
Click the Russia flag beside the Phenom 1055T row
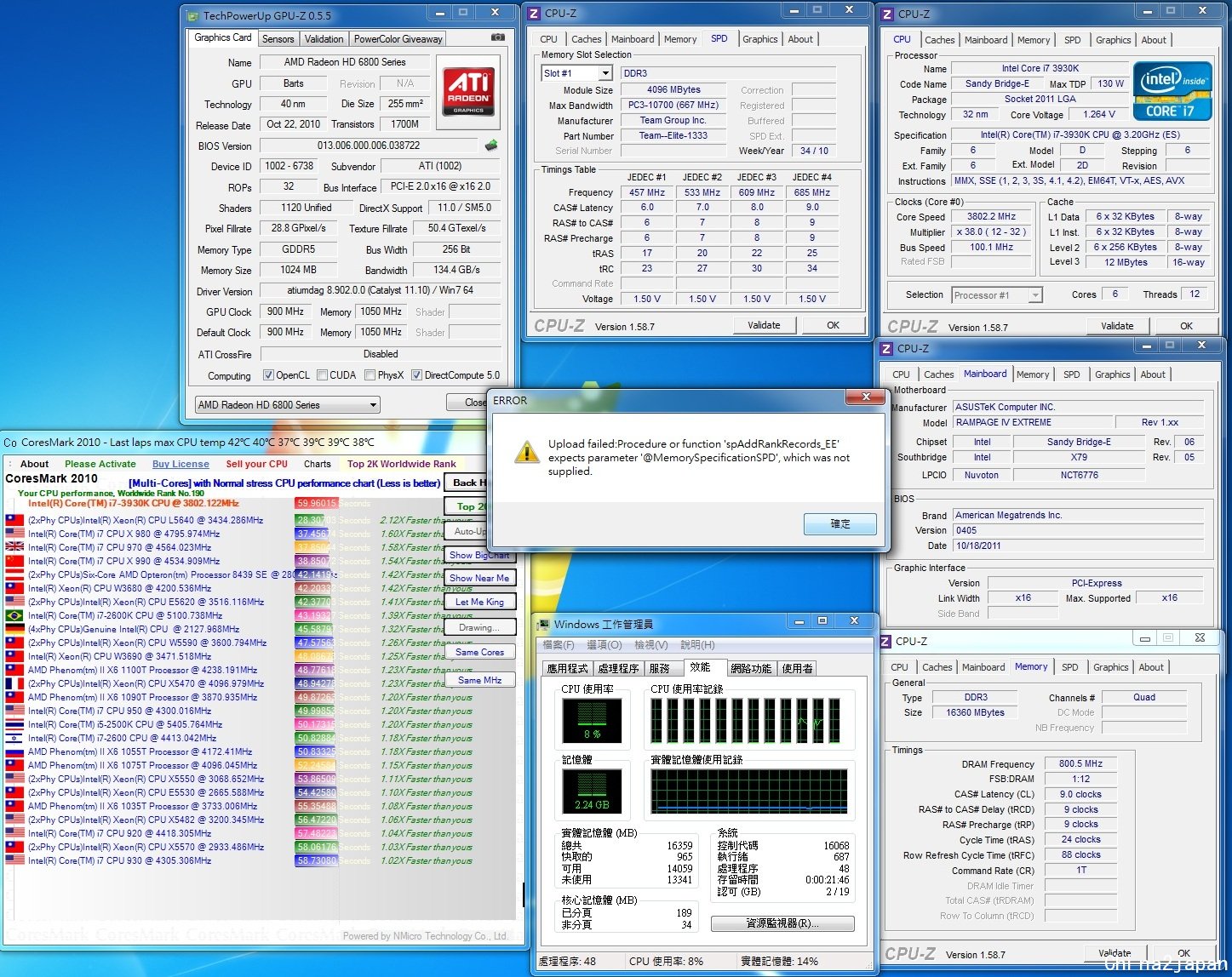pyautogui.click(x=14, y=751)
